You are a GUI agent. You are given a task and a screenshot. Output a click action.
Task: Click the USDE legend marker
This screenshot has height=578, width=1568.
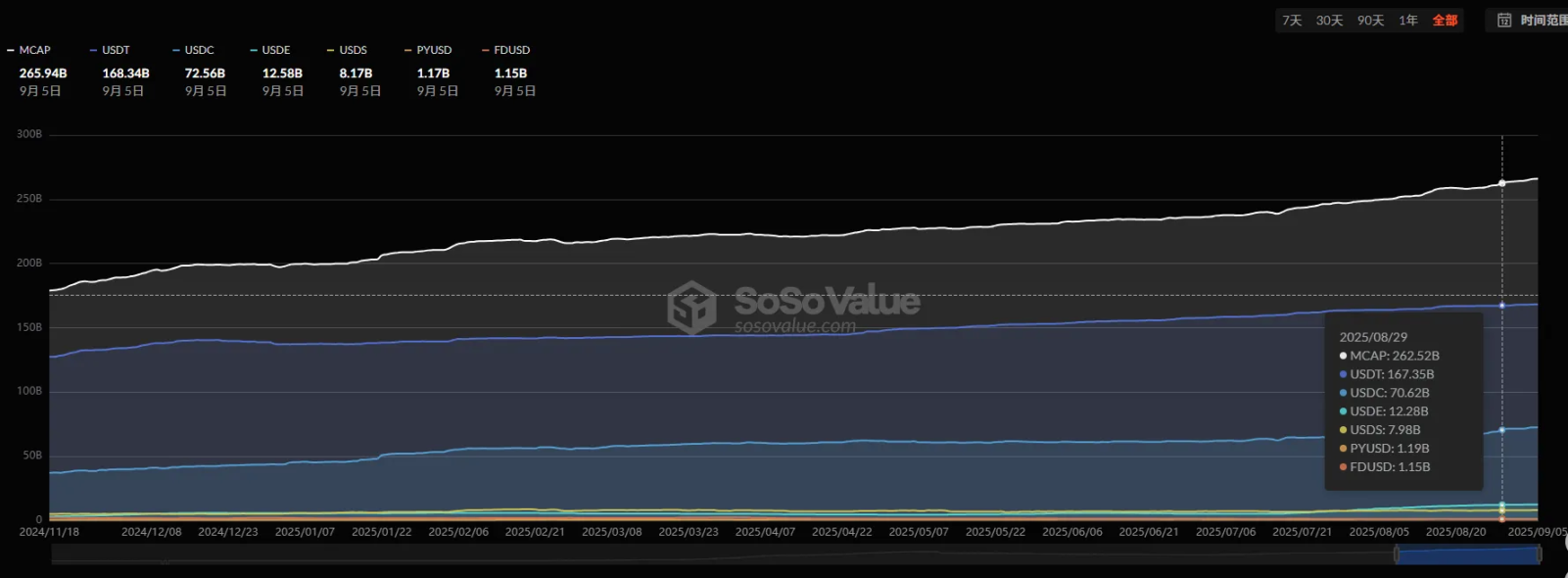click(254, 50)
